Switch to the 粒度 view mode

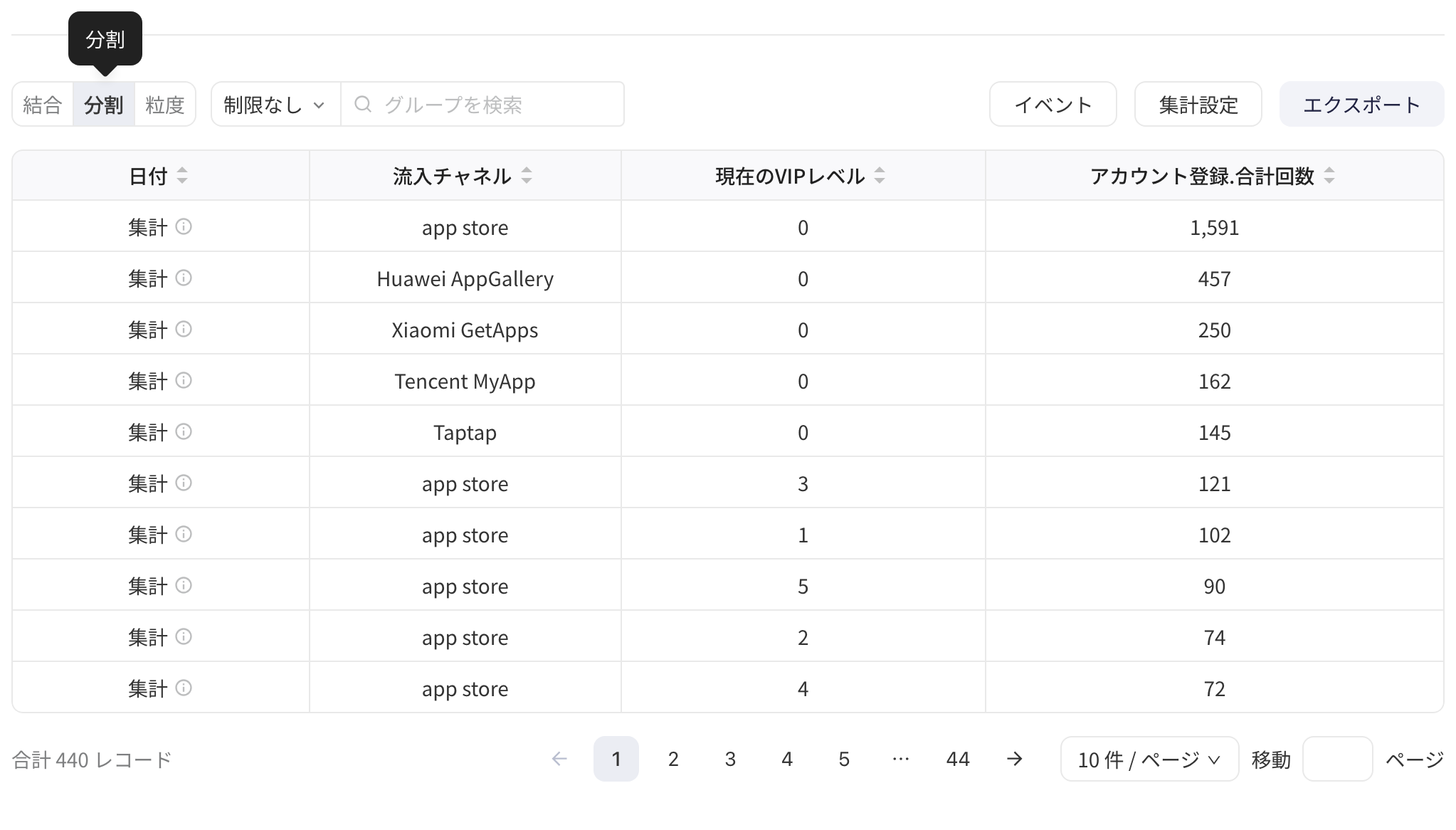pyautogui.click(x=165, y=105)
